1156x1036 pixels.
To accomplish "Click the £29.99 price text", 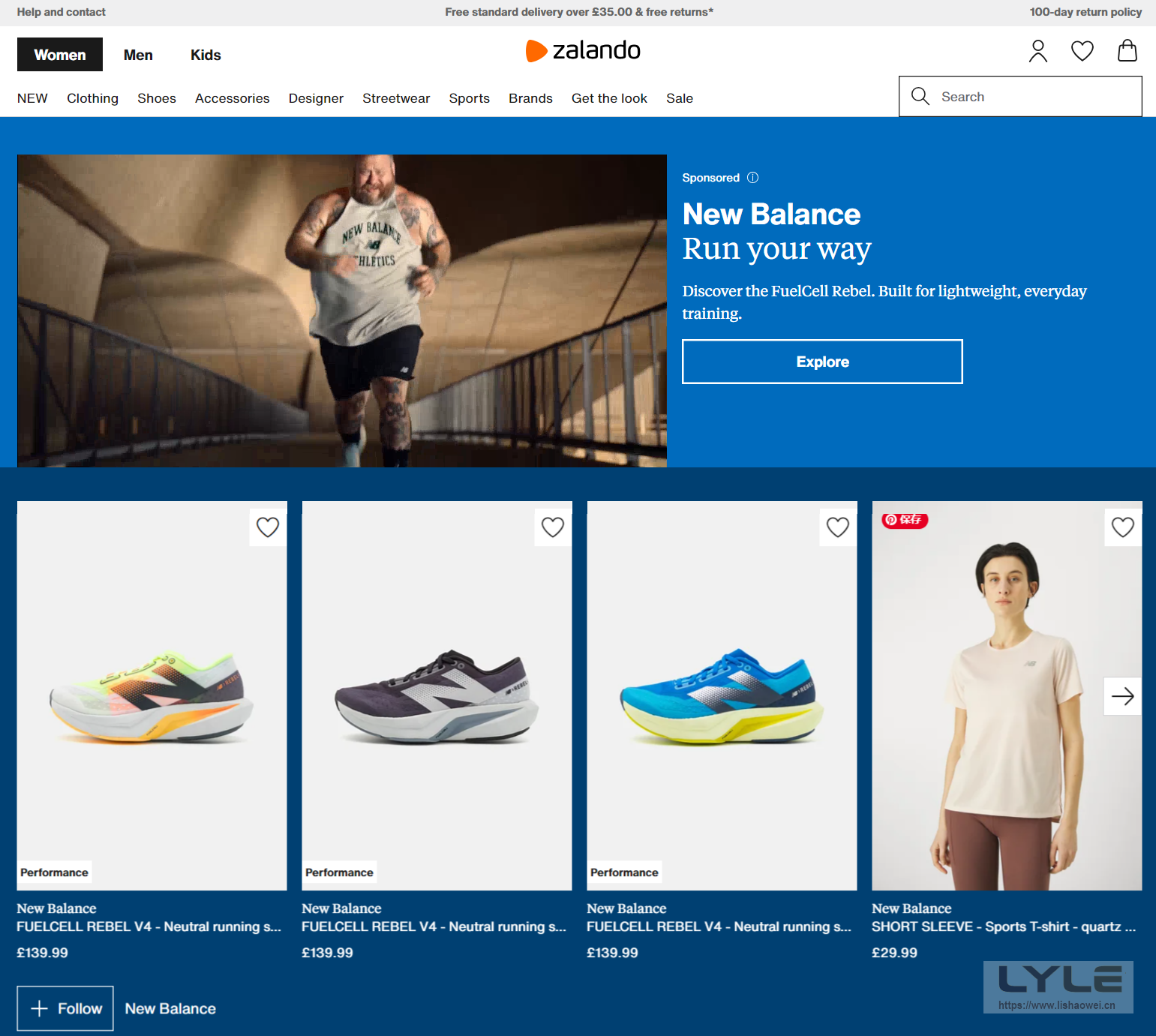I will point(894,953).
